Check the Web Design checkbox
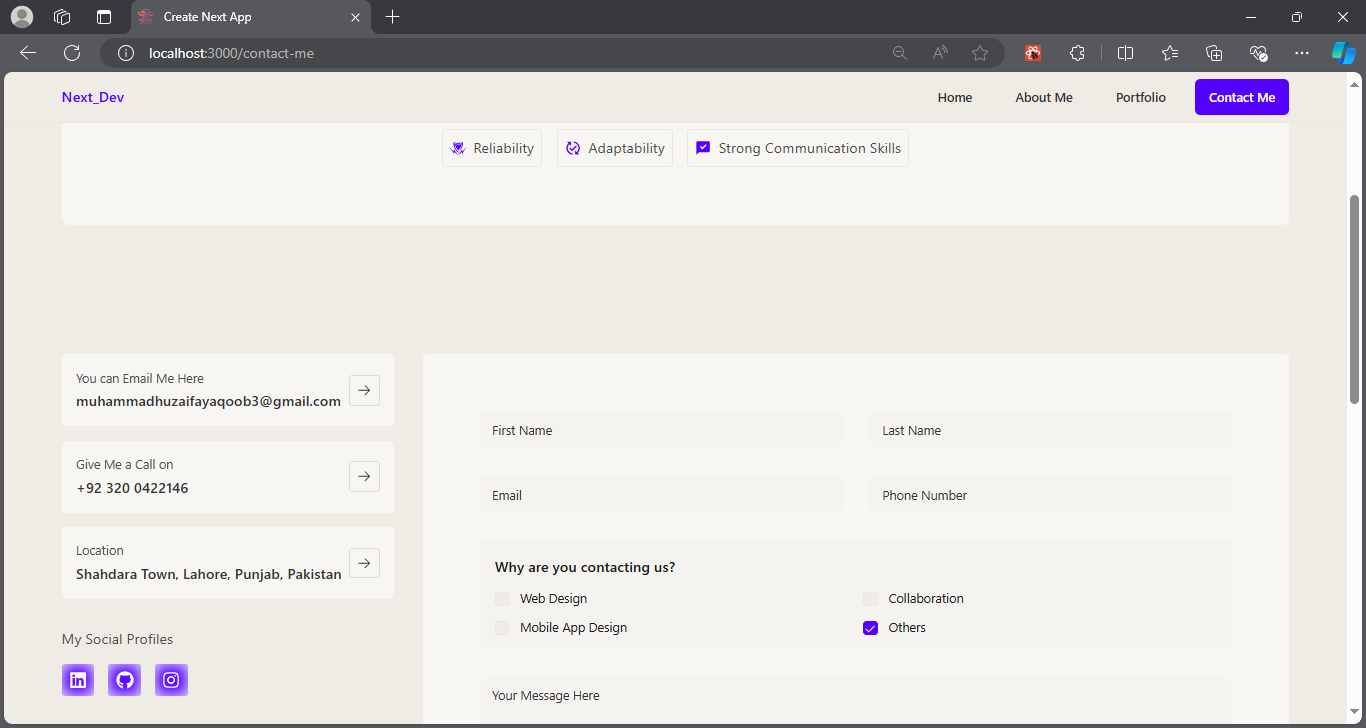Image resolution: width=1366 pixels, height=728 pixels. click(502, 599)
